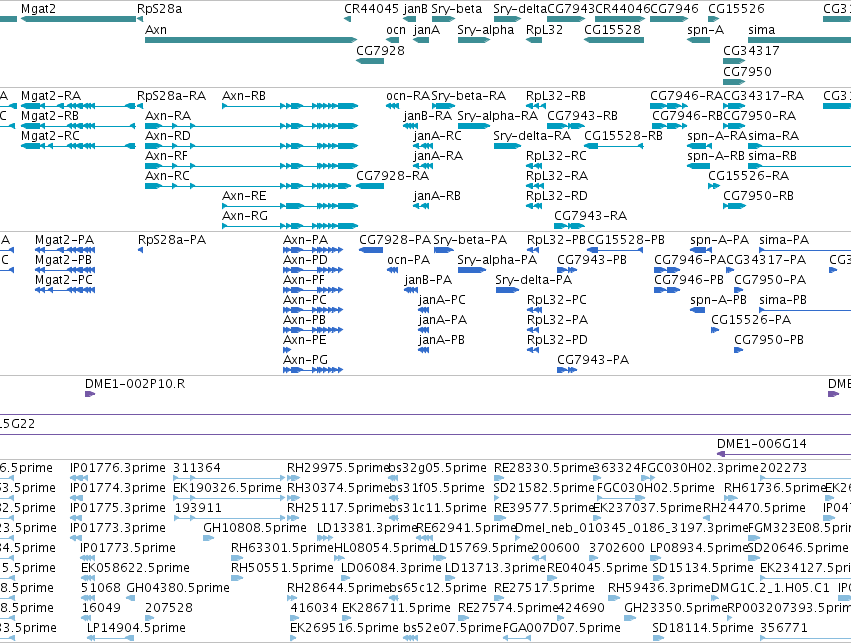Select the CG15526-PA protein label
The image size is (851, 643).
[751, 320]
